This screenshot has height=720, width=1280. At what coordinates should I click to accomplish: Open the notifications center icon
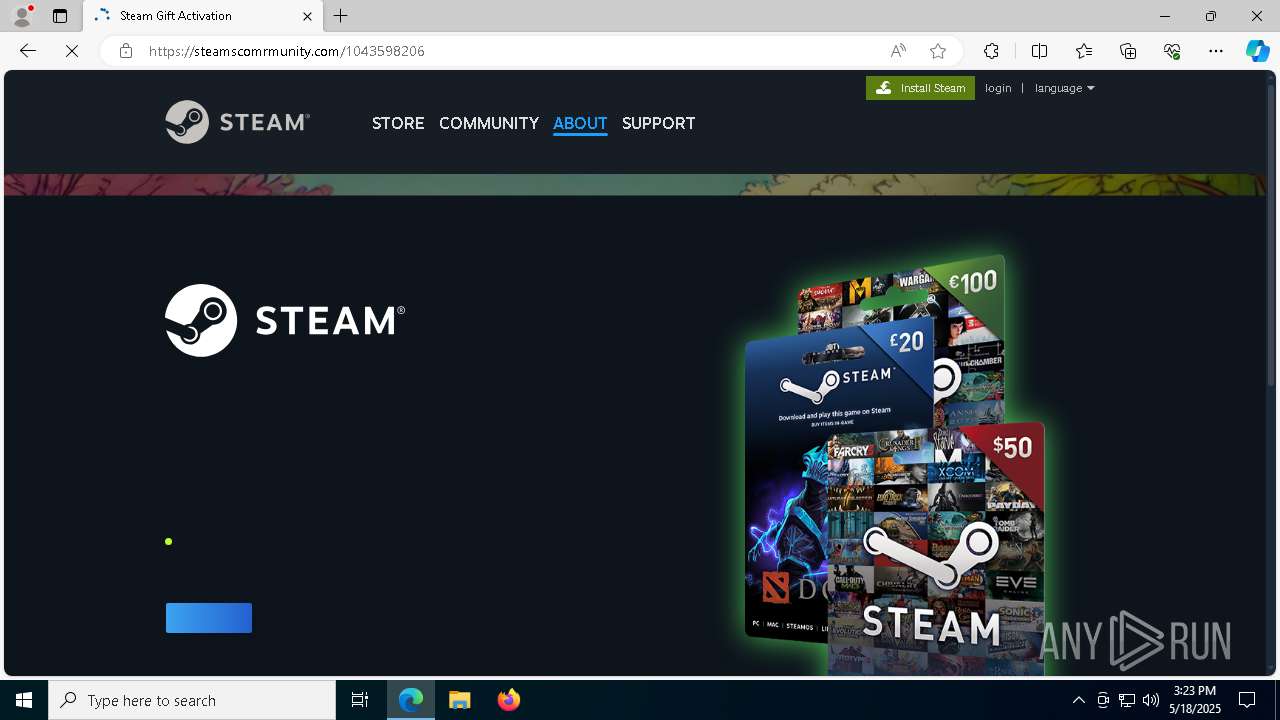point(1247,700)
